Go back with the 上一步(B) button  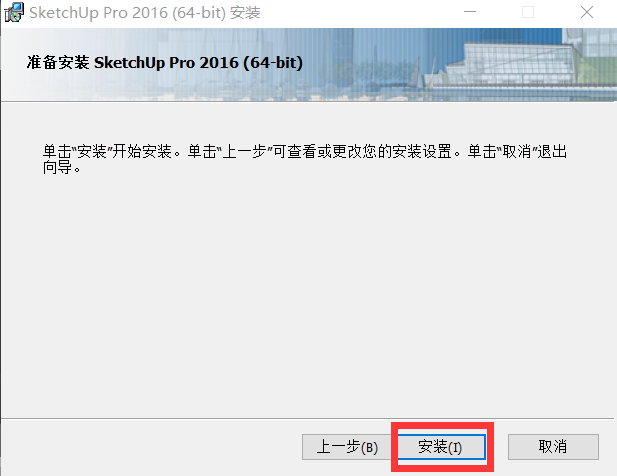347,447
